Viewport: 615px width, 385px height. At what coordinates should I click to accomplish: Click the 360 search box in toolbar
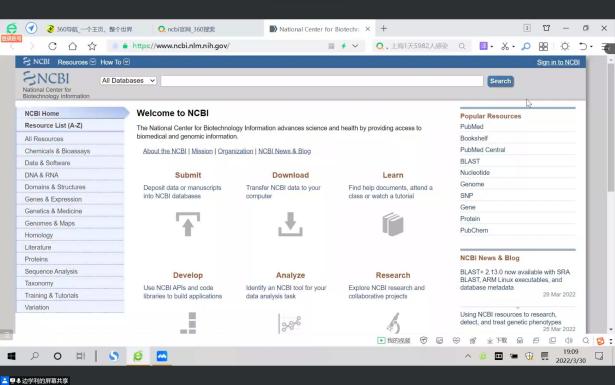click(420, 46)
